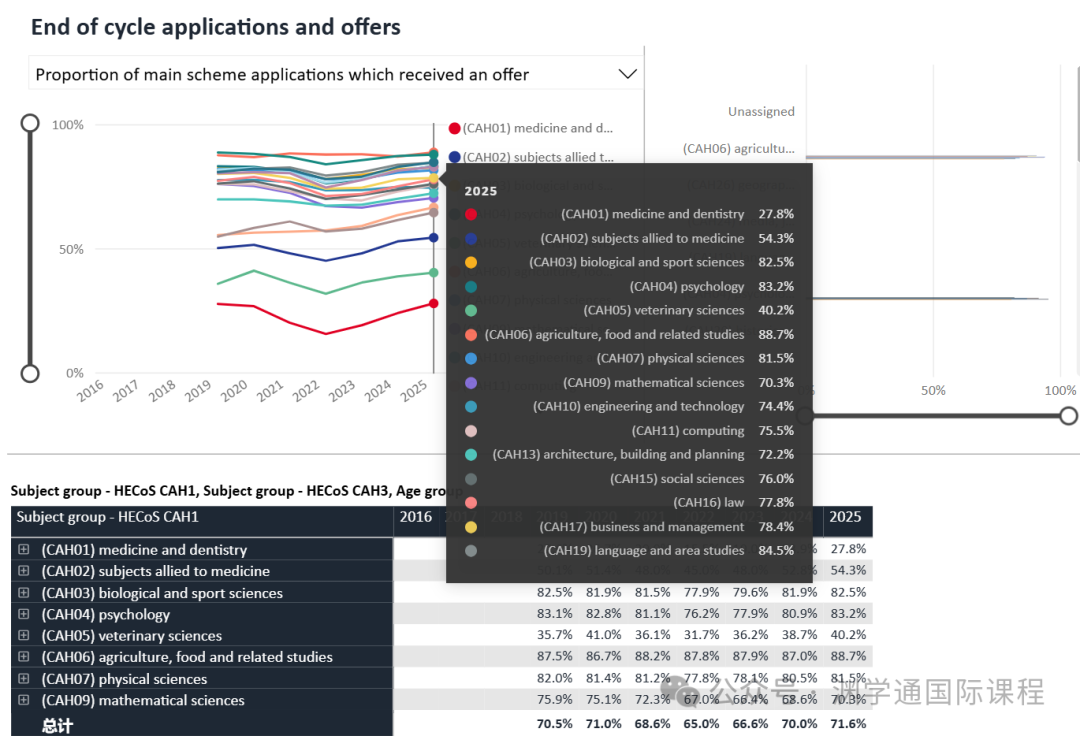1080x736 pixels.
Task: Select the Unassigned category label in bar chart
Action: click(761, 112)
